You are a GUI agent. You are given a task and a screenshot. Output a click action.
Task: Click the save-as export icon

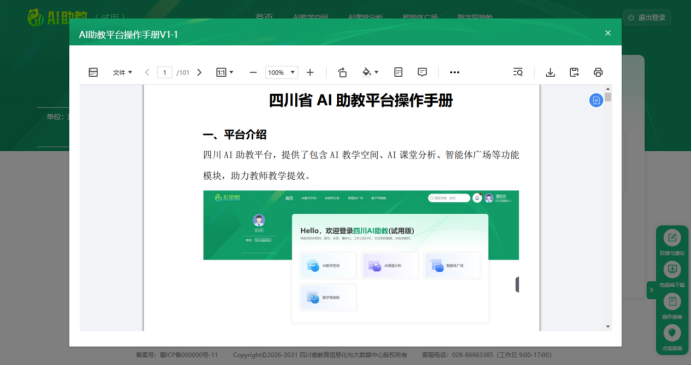[574, 72]
